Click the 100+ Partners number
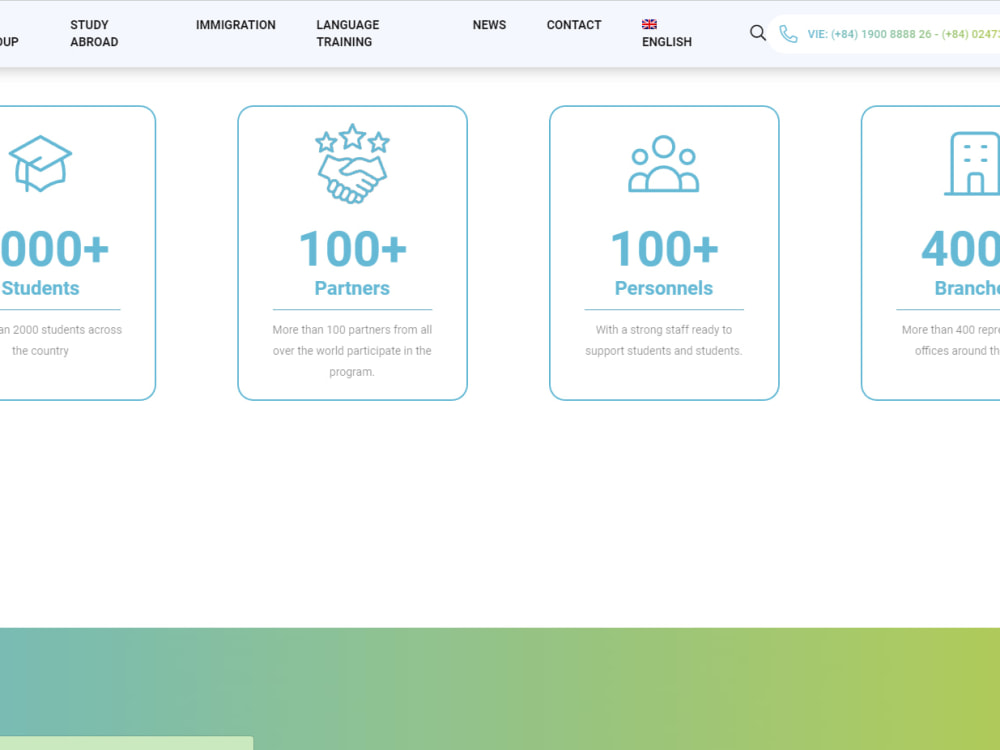 352,249
